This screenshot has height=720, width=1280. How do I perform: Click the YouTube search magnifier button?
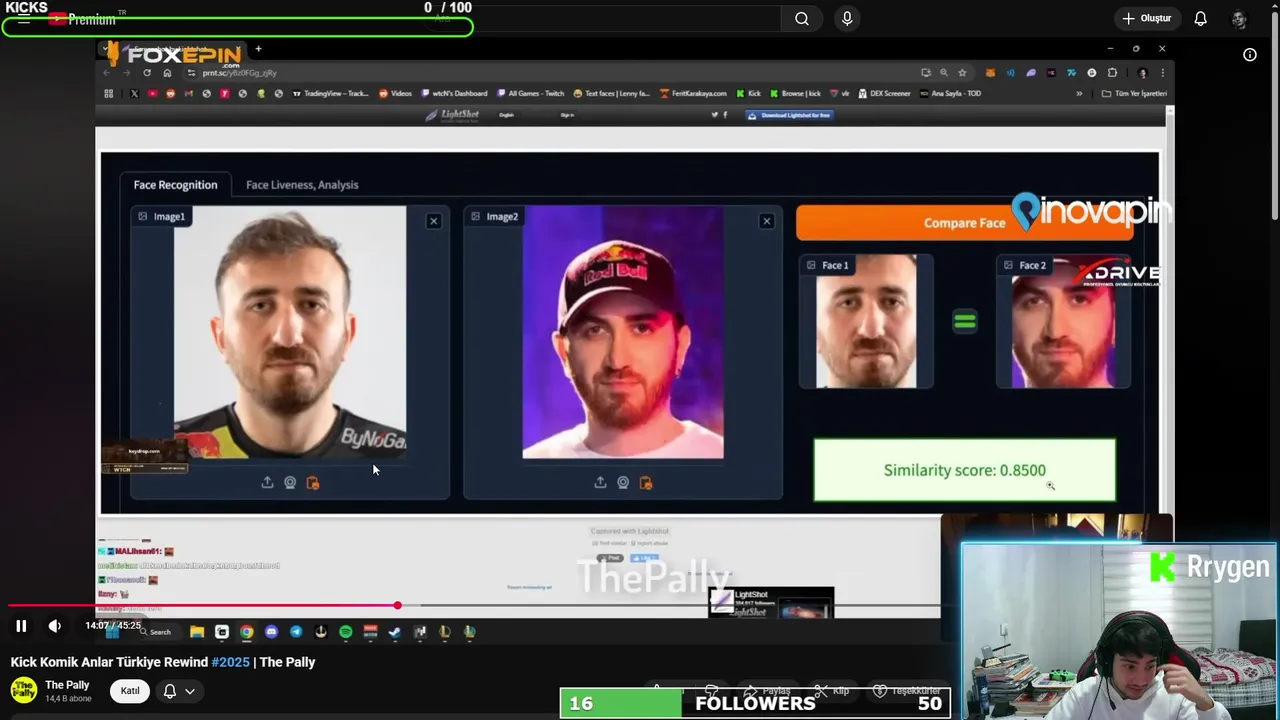tap(802, 18)
